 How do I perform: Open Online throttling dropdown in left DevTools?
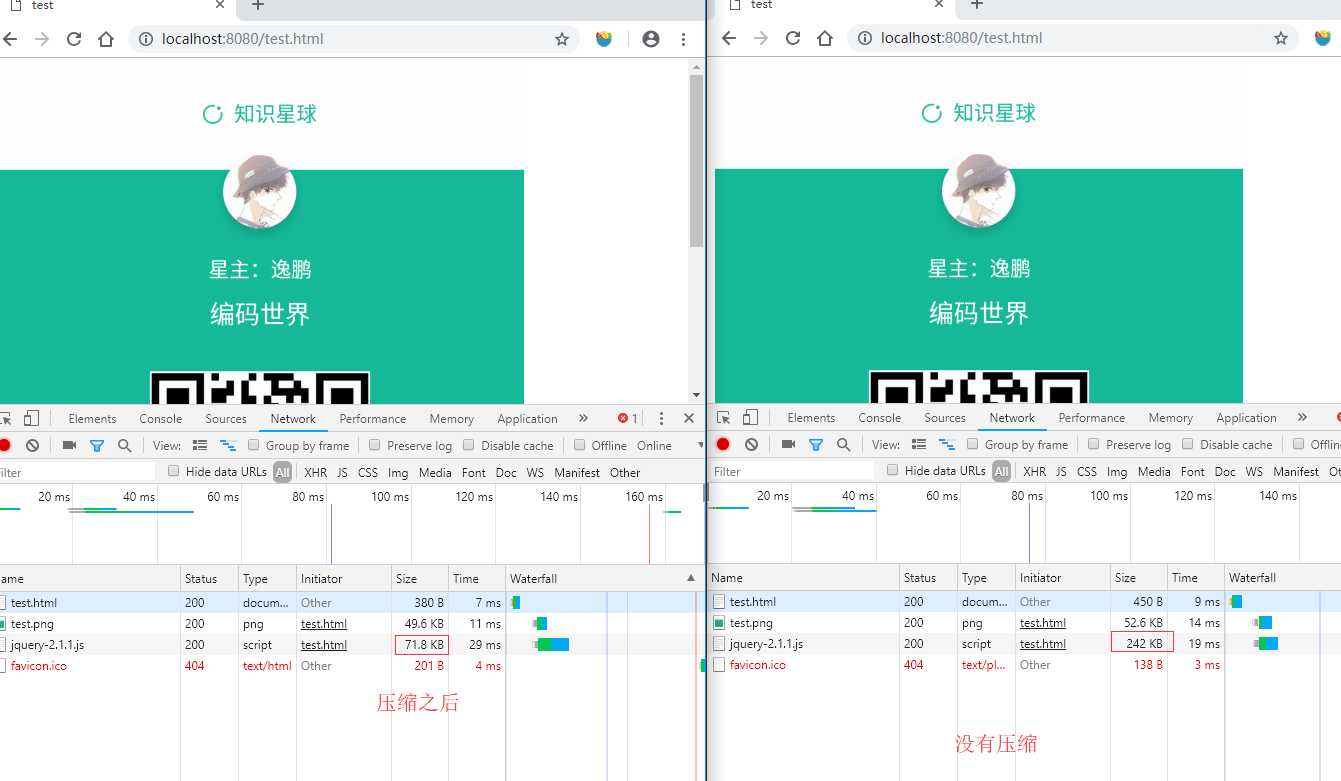pos(670,445)
